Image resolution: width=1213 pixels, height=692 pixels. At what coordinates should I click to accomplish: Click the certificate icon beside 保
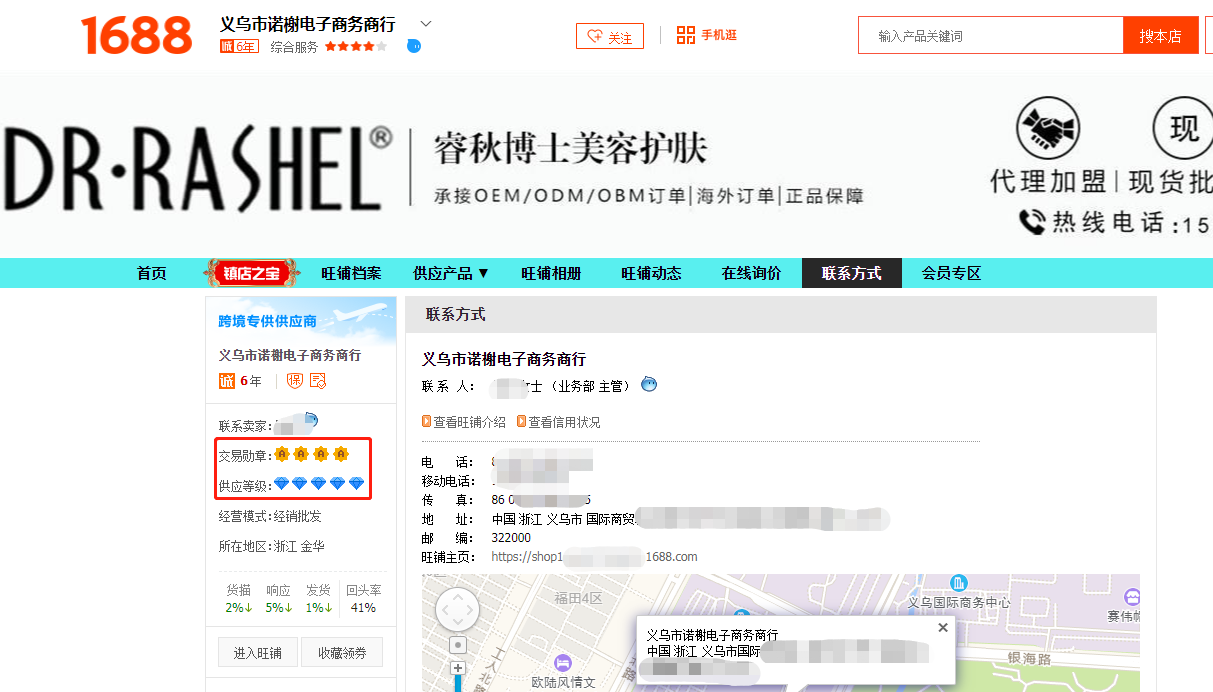[318, 381]
